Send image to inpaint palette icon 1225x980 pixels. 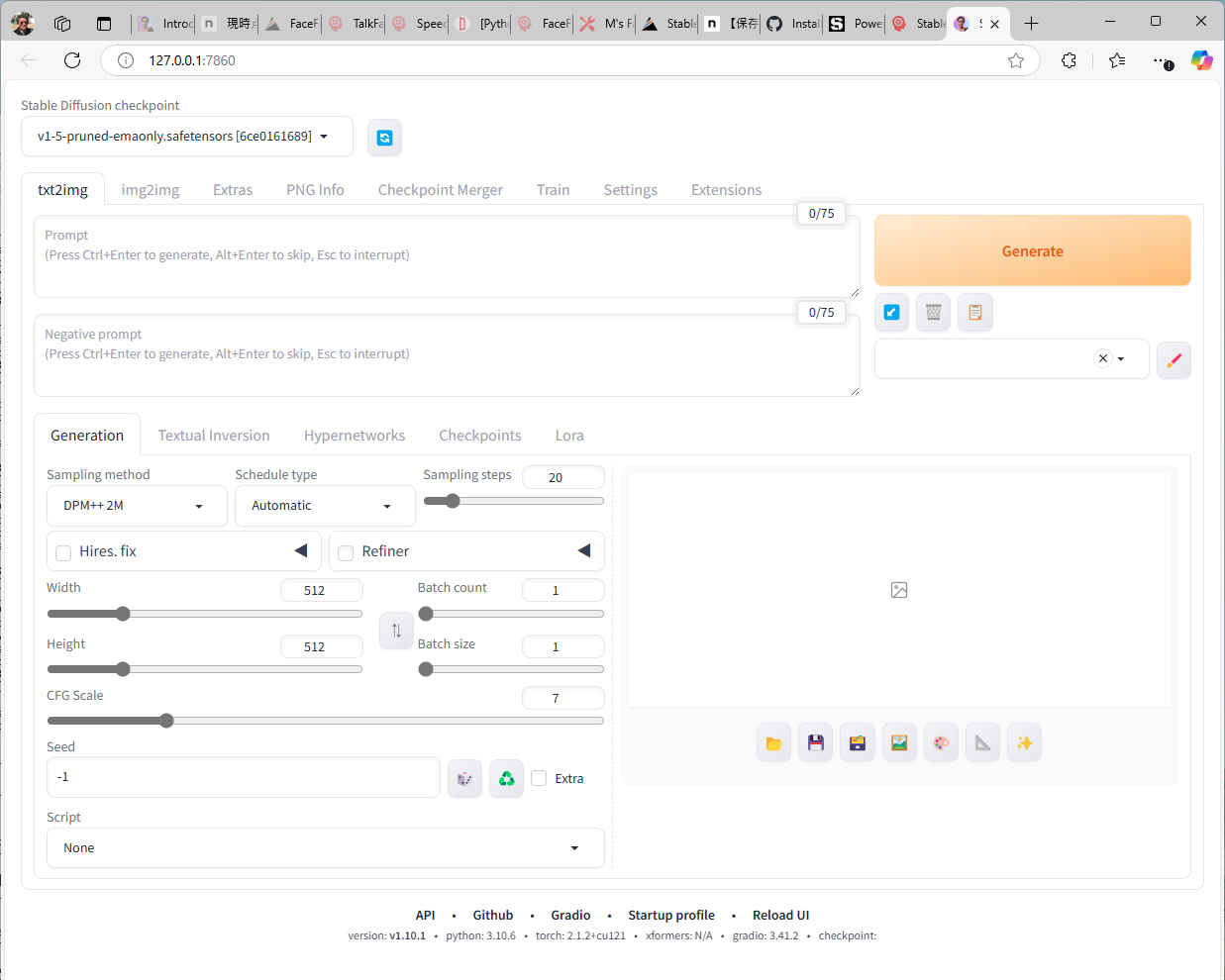[x=941, y=743]
